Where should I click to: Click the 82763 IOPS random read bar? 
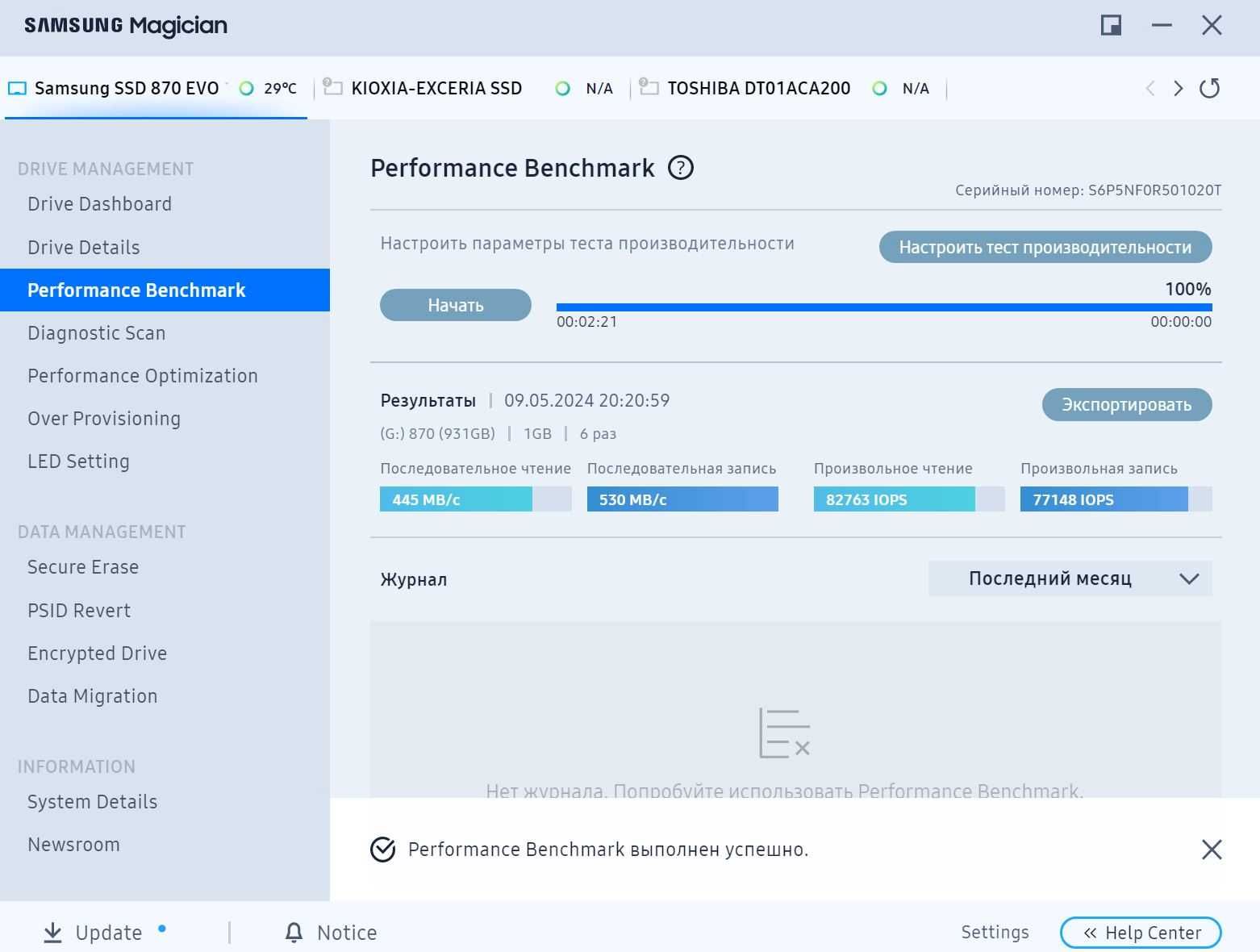(x=909, y=499)
